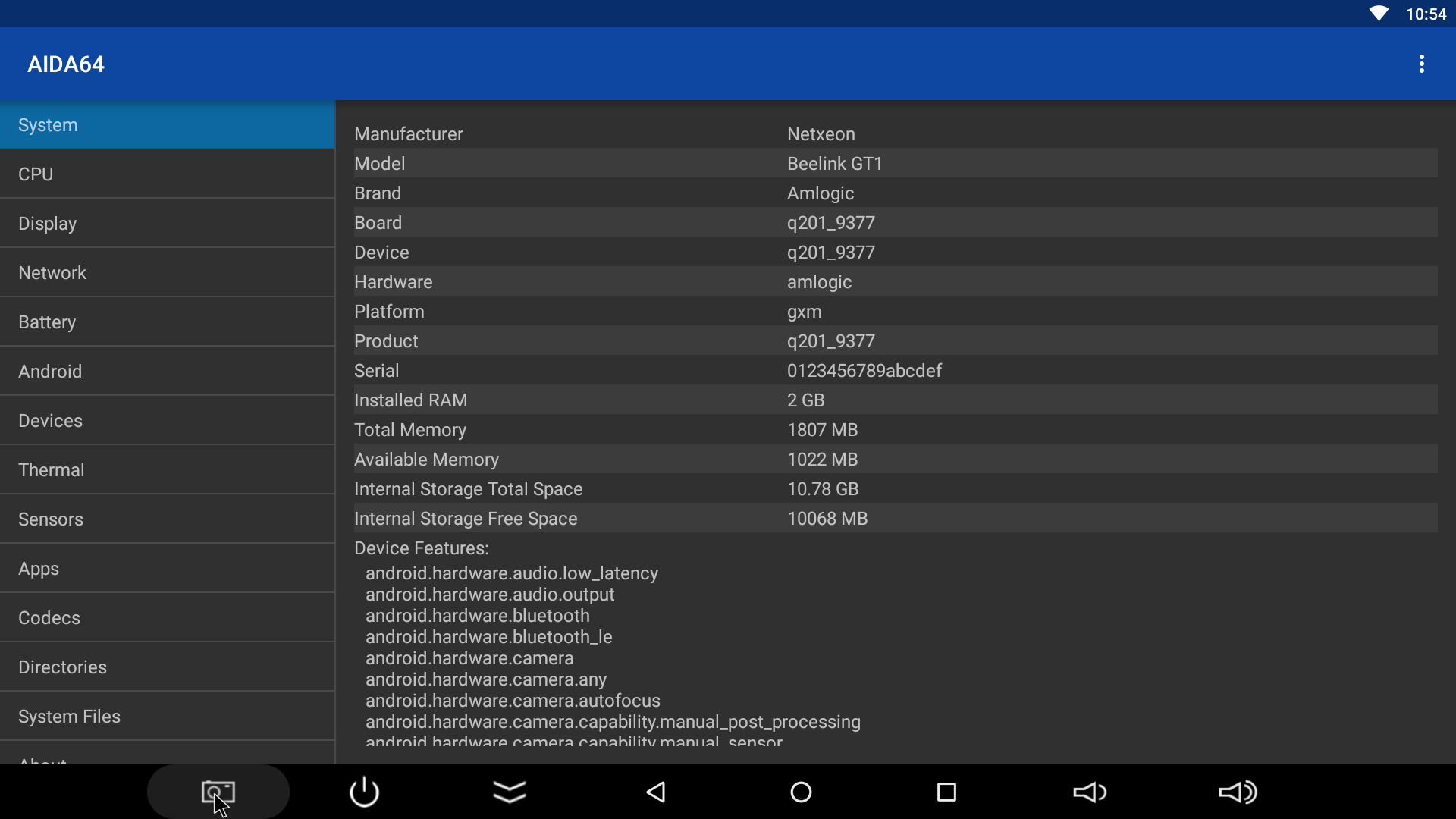1456x819 pixels.
Task: Tap the Home circle navigation icon
Action: 801,792
